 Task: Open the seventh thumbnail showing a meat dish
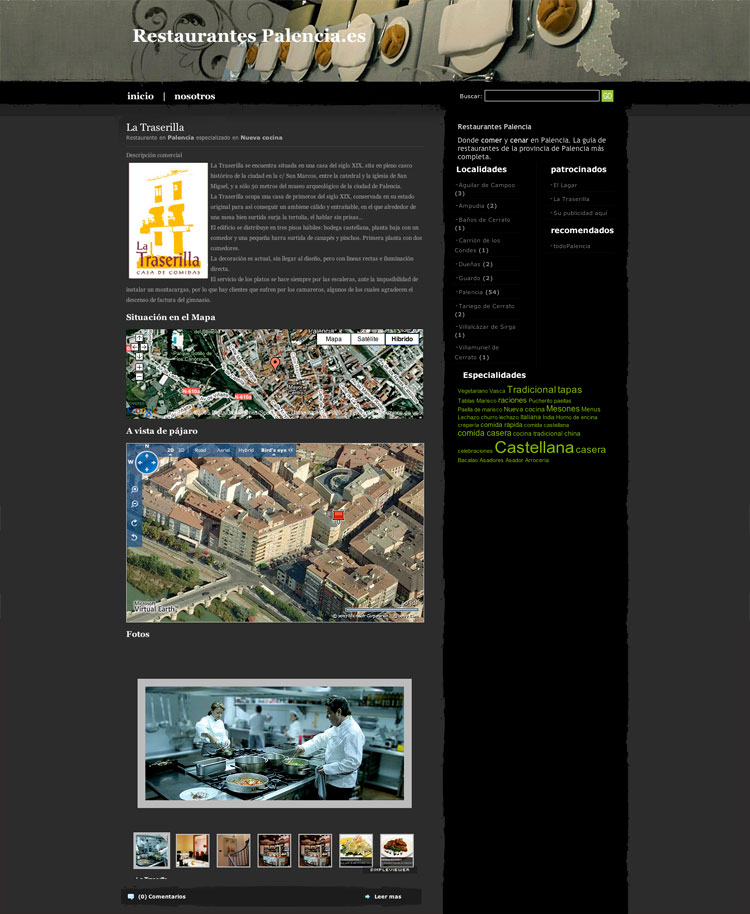396,850
